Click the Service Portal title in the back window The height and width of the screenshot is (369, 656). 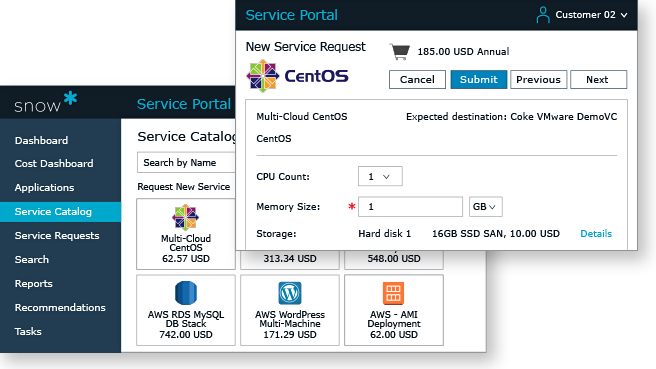(184, 104)
